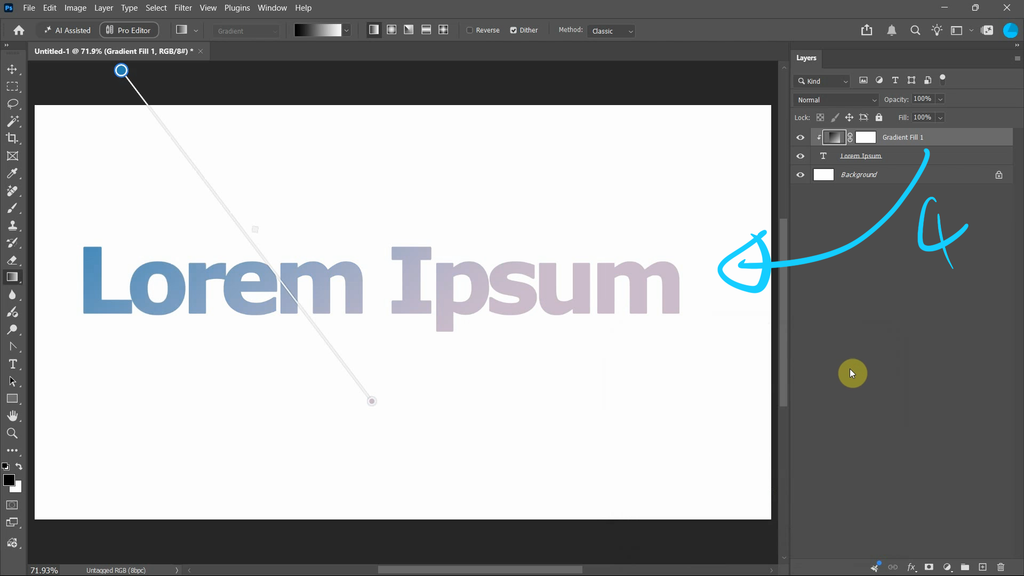Click the Pro Editor button
The image size is (1024, 576).
pyautogui.click(x=129, y=30)
